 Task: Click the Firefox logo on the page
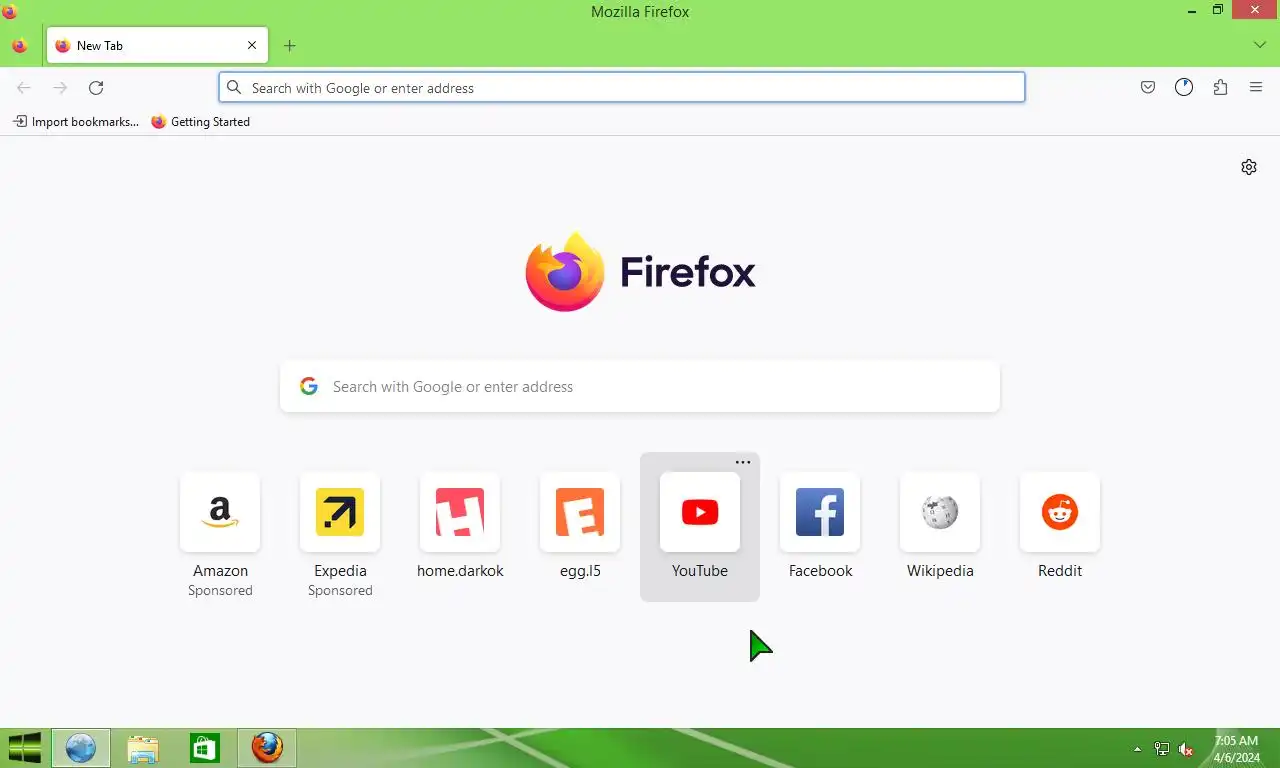click(x=640, y=272)
